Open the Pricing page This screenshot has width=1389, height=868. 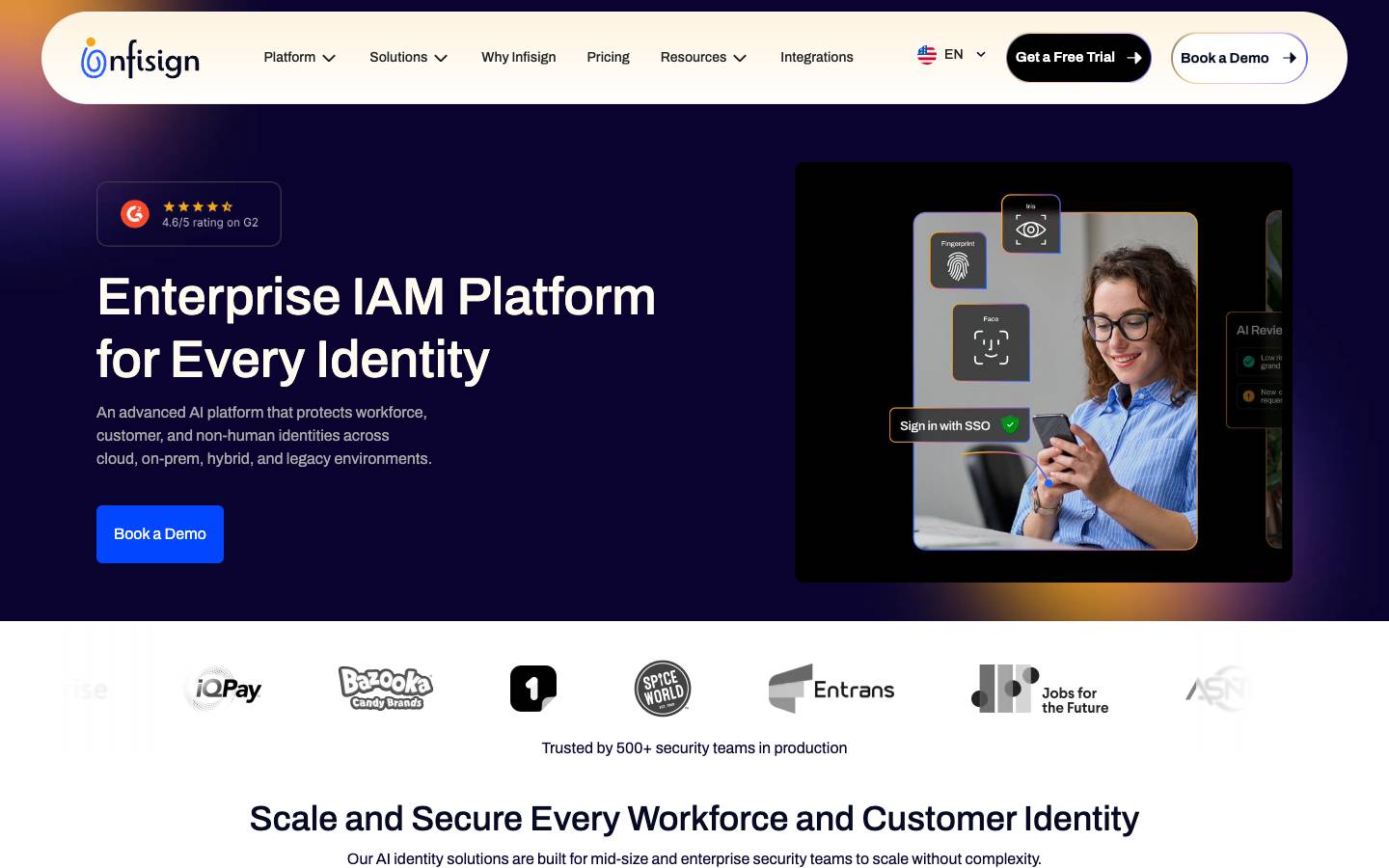point(608,57)
